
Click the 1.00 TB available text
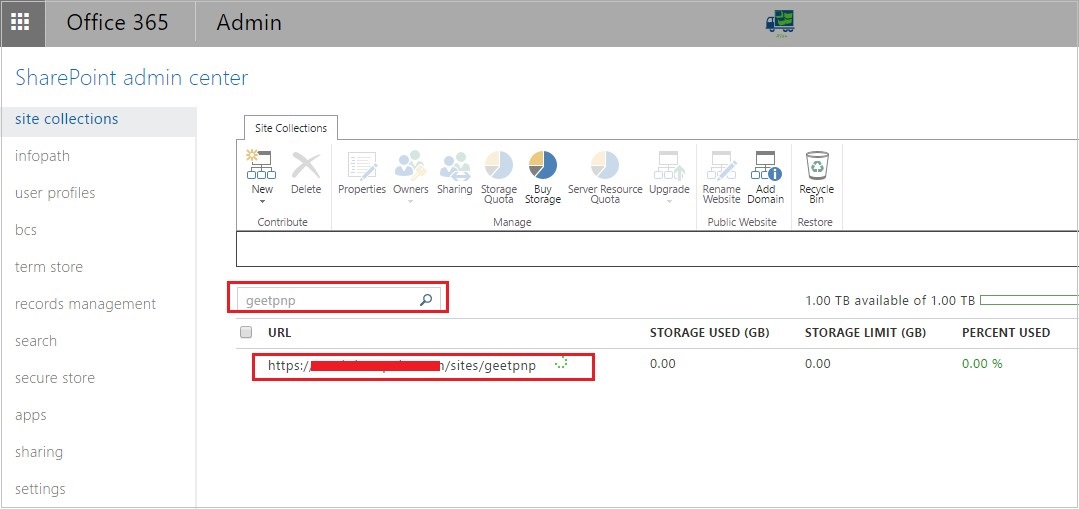click(890, 301)
